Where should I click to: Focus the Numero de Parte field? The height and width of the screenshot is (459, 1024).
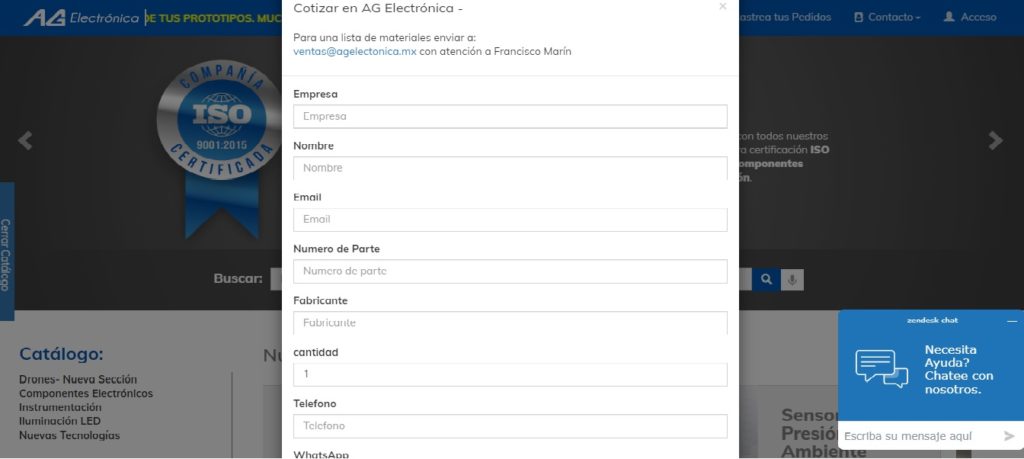[510, 271]
